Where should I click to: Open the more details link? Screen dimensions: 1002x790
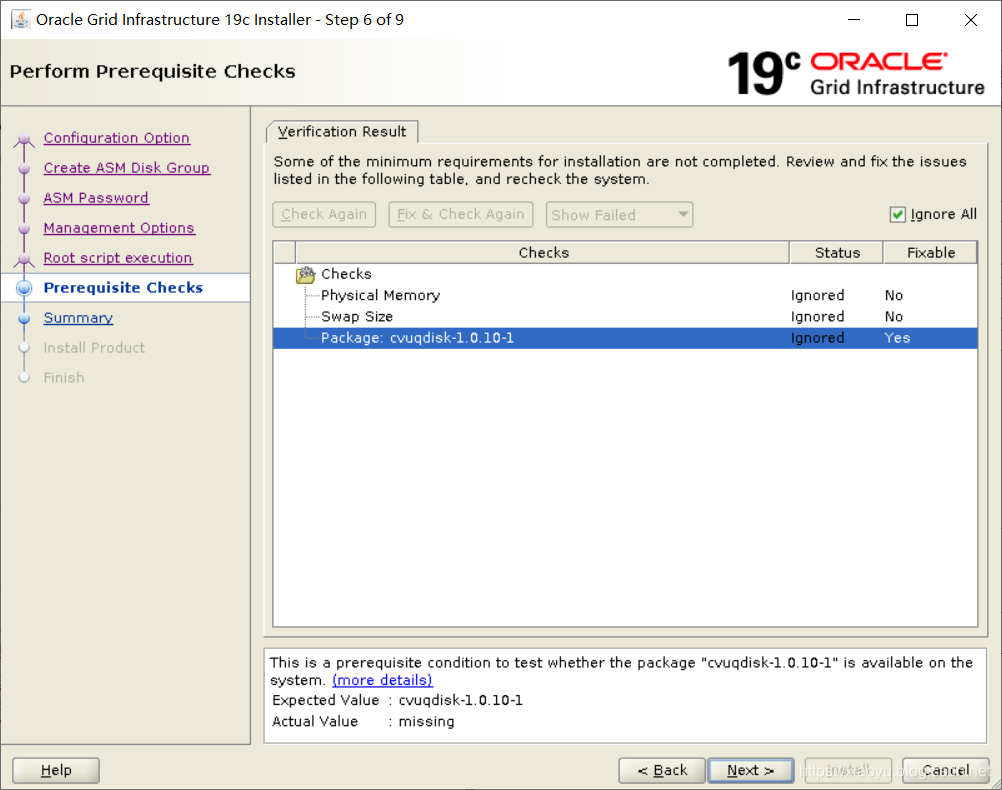click(382, 681)
